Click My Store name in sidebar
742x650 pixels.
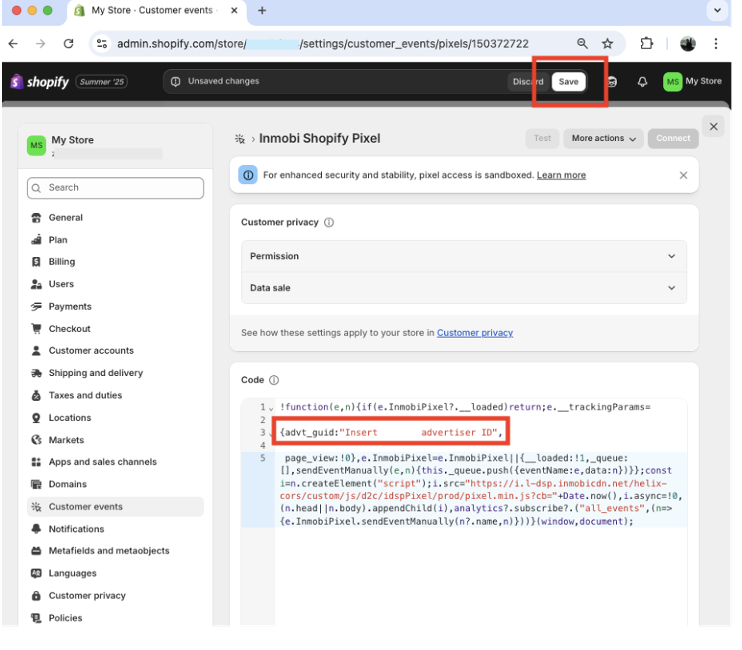coord(72,140)
